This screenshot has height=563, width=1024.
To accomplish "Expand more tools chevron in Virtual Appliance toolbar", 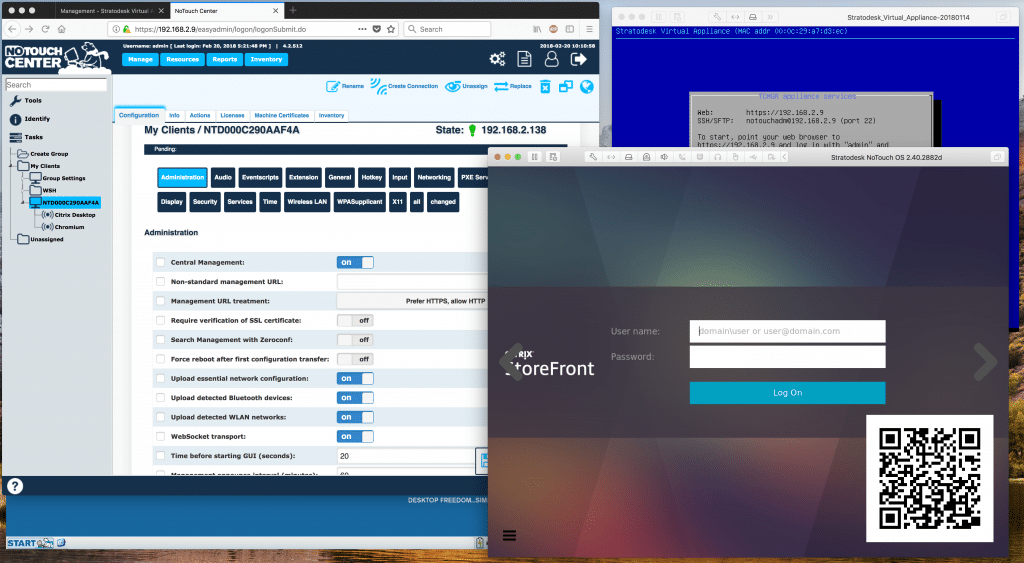I will click(x=770, y=17).
